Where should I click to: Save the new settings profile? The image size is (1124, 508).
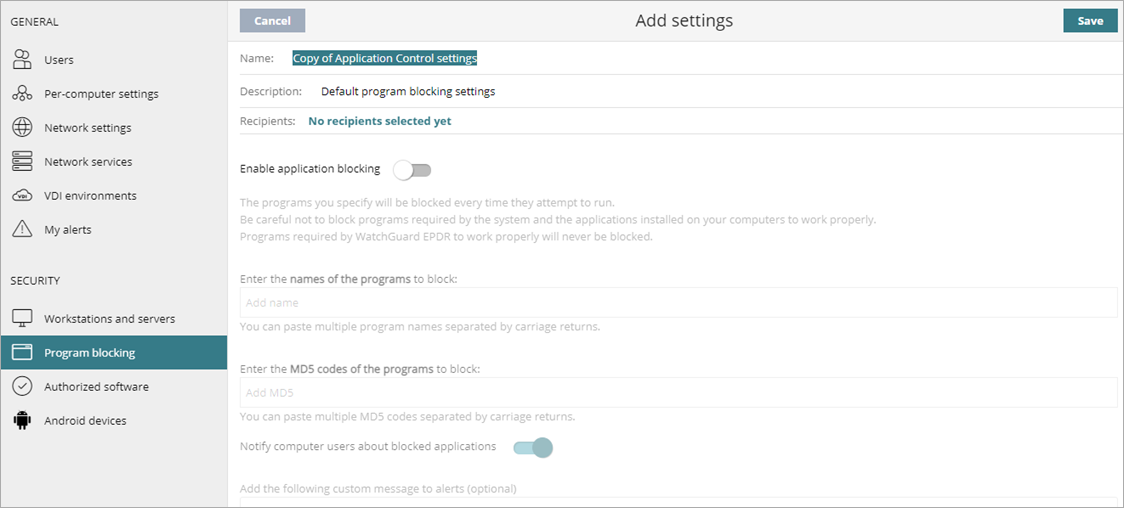click(1090, 21)
